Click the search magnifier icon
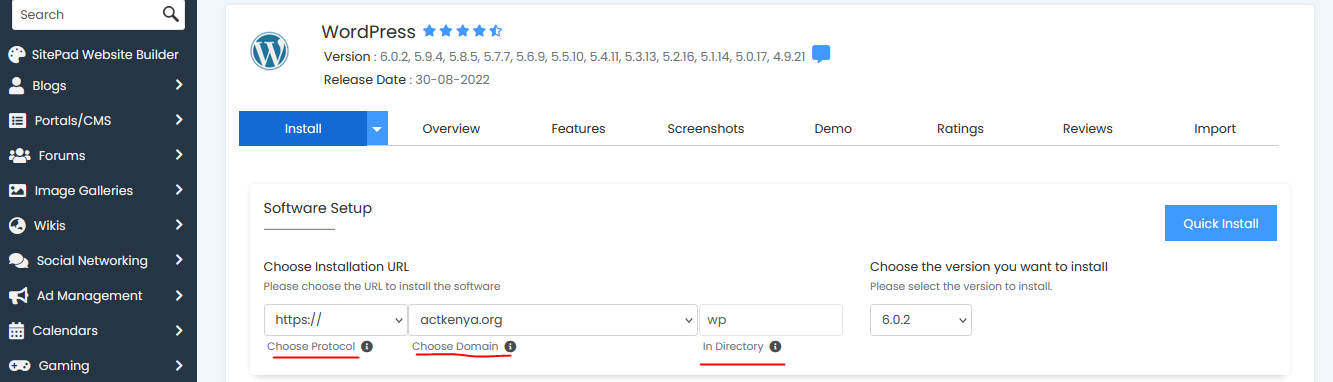This screenshot has width=1333, height=382. pyautogui.click(x=171, y=14)
